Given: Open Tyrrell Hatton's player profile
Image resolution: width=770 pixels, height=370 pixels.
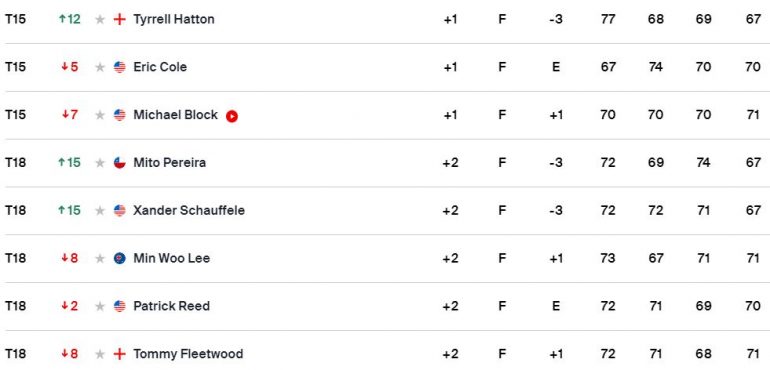Looking at the screenshot, I should point(174,20).
